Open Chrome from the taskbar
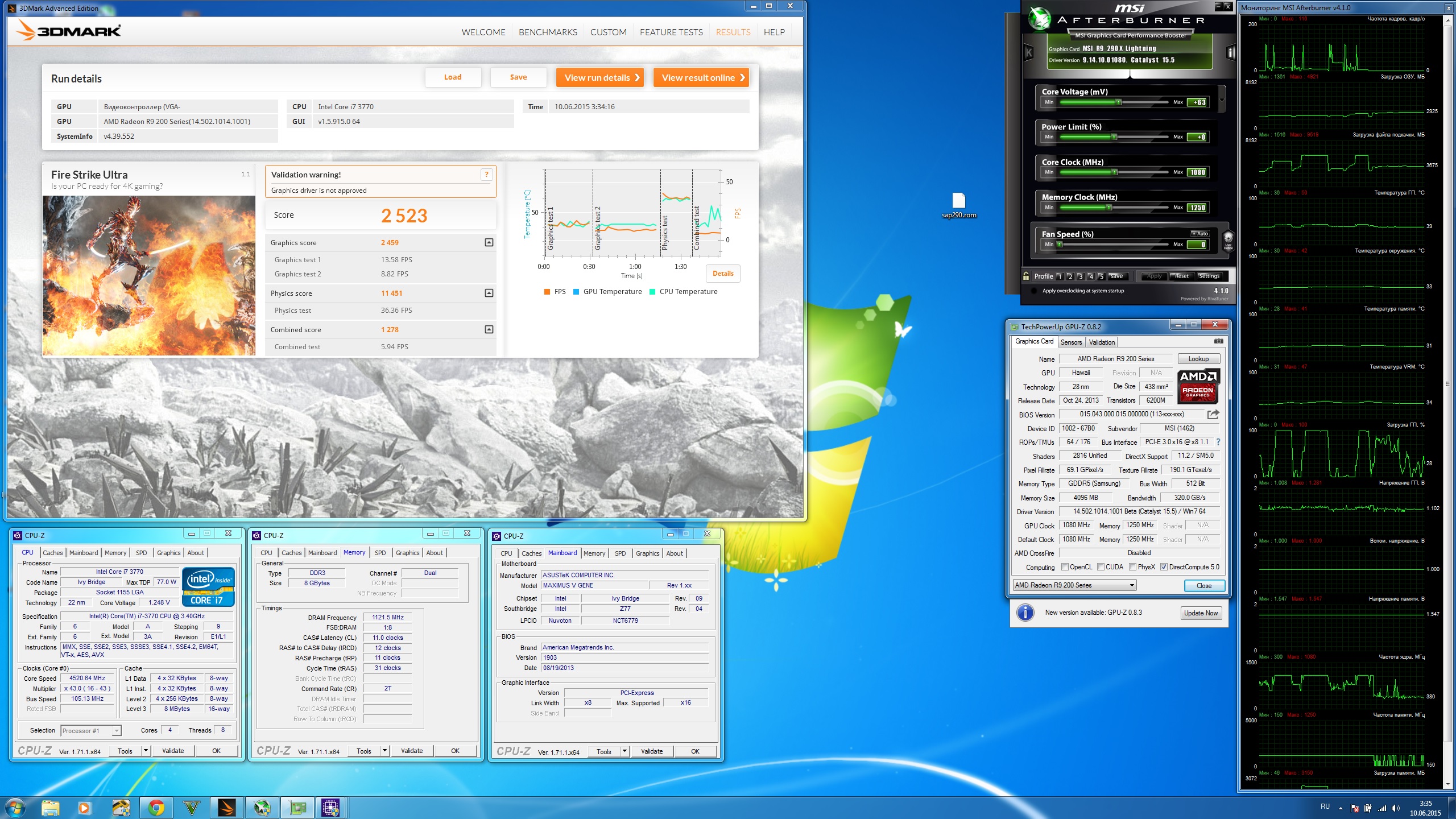The height and width of the screenshot is (819, 1456). pos(156,807)
